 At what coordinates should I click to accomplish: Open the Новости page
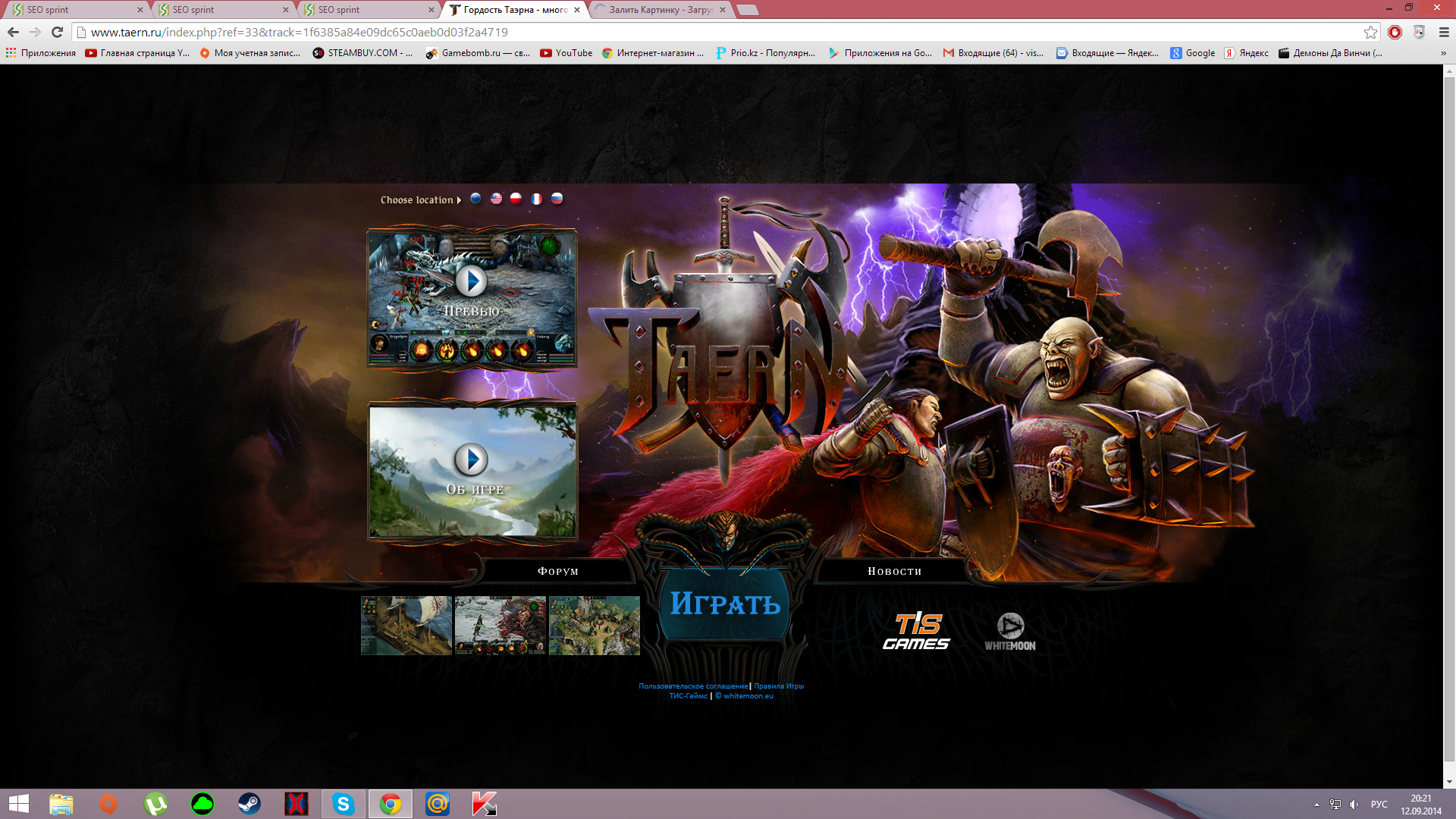click(x=894, y=571)
